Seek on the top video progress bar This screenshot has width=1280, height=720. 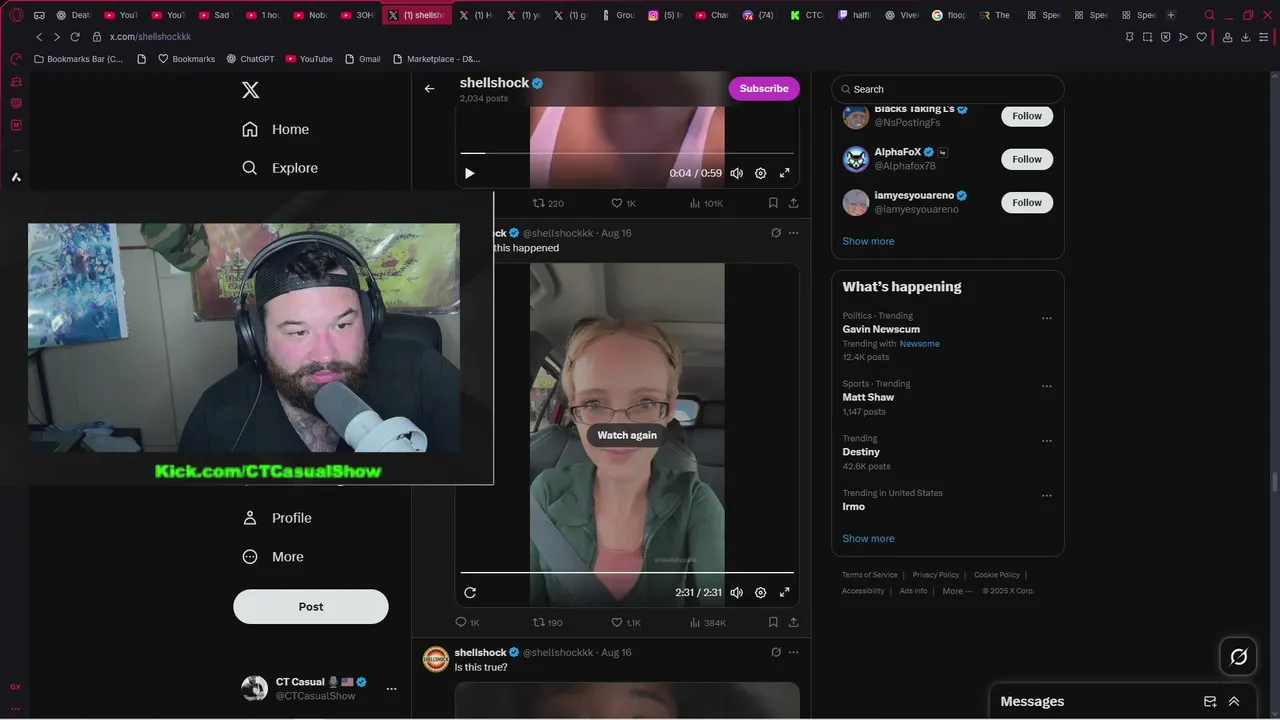[x=627, y=153]
